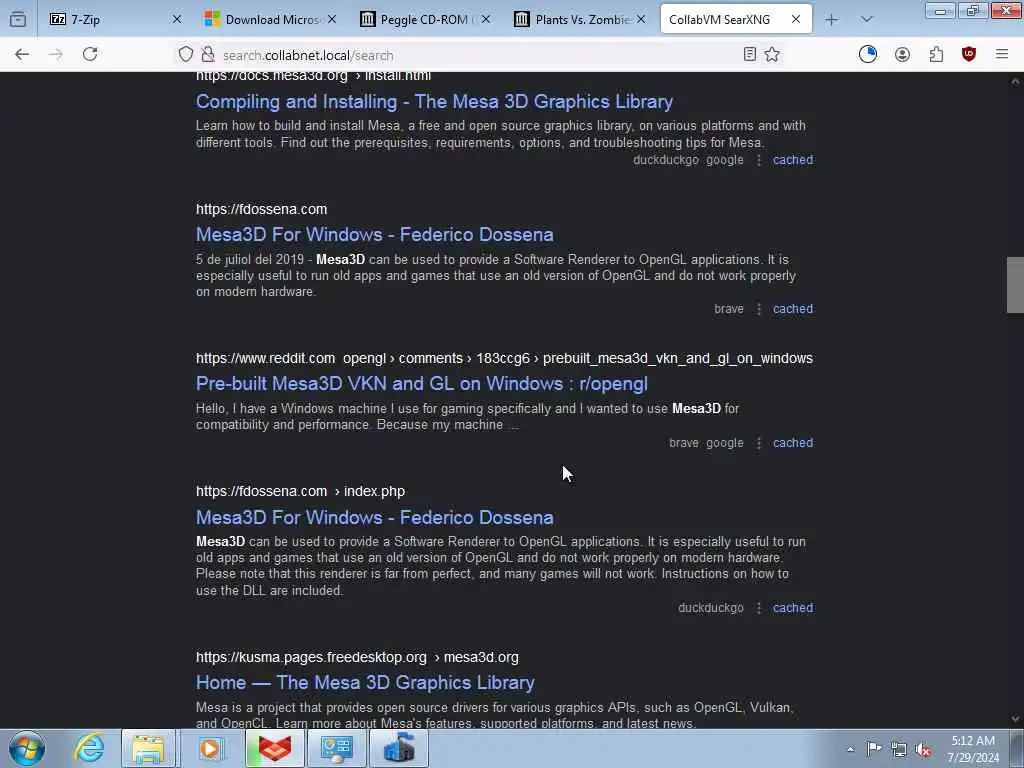Image resolution: width=1024 pixels, height=768 pixels.
Task: Open muted volume tray icon
Action: 923,750
